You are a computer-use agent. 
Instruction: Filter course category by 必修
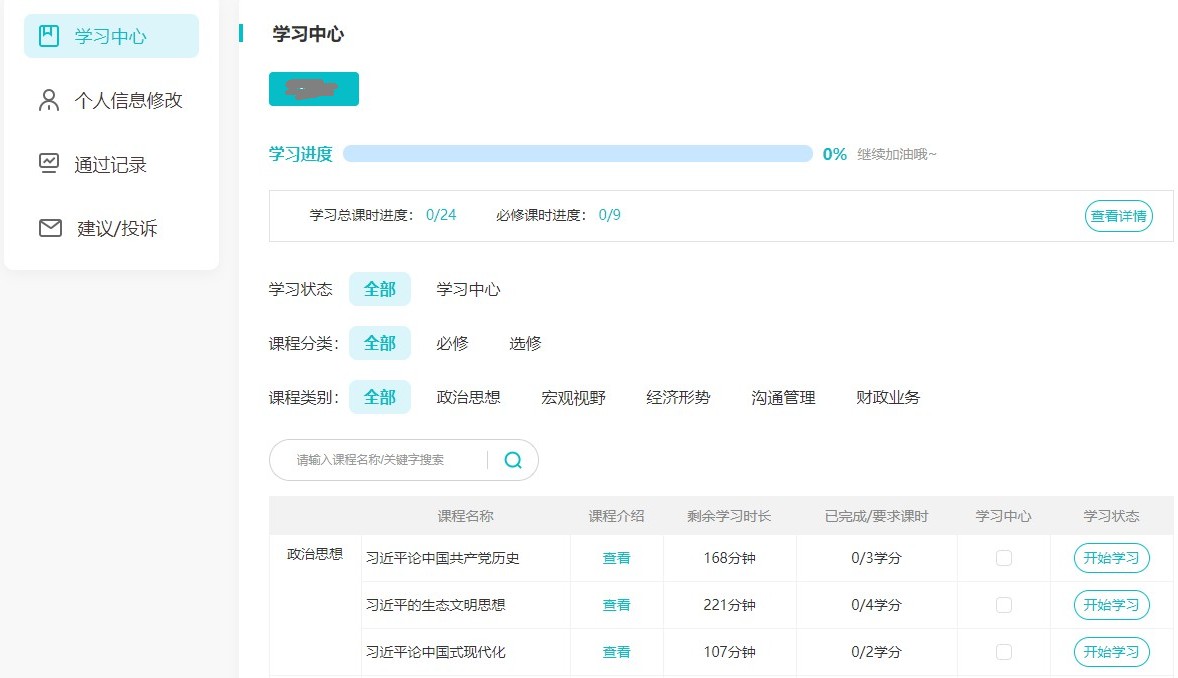point(452,343)
